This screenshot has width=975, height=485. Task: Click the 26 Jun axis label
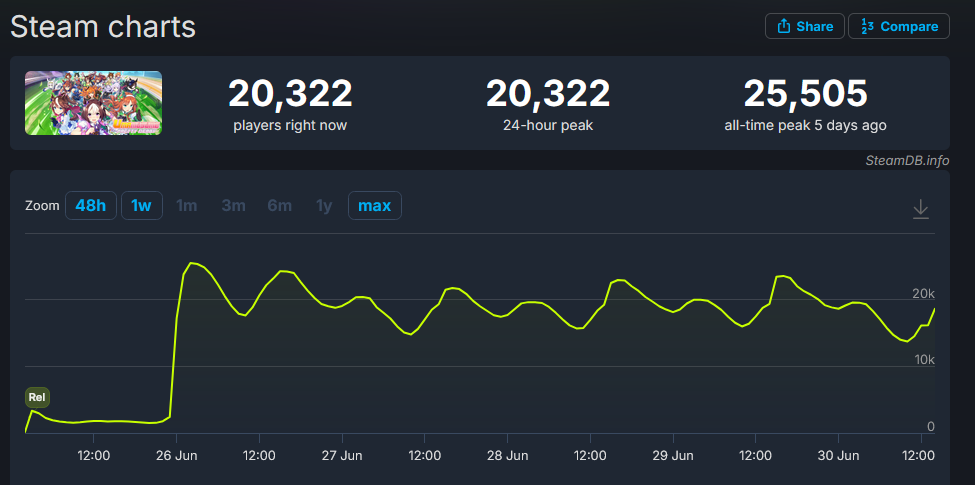(177, 456)
